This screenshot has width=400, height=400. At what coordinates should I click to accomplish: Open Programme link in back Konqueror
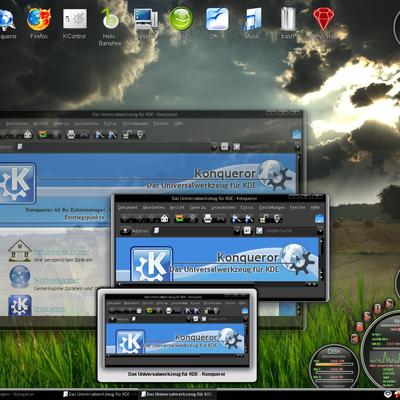[x=49, y=309]
